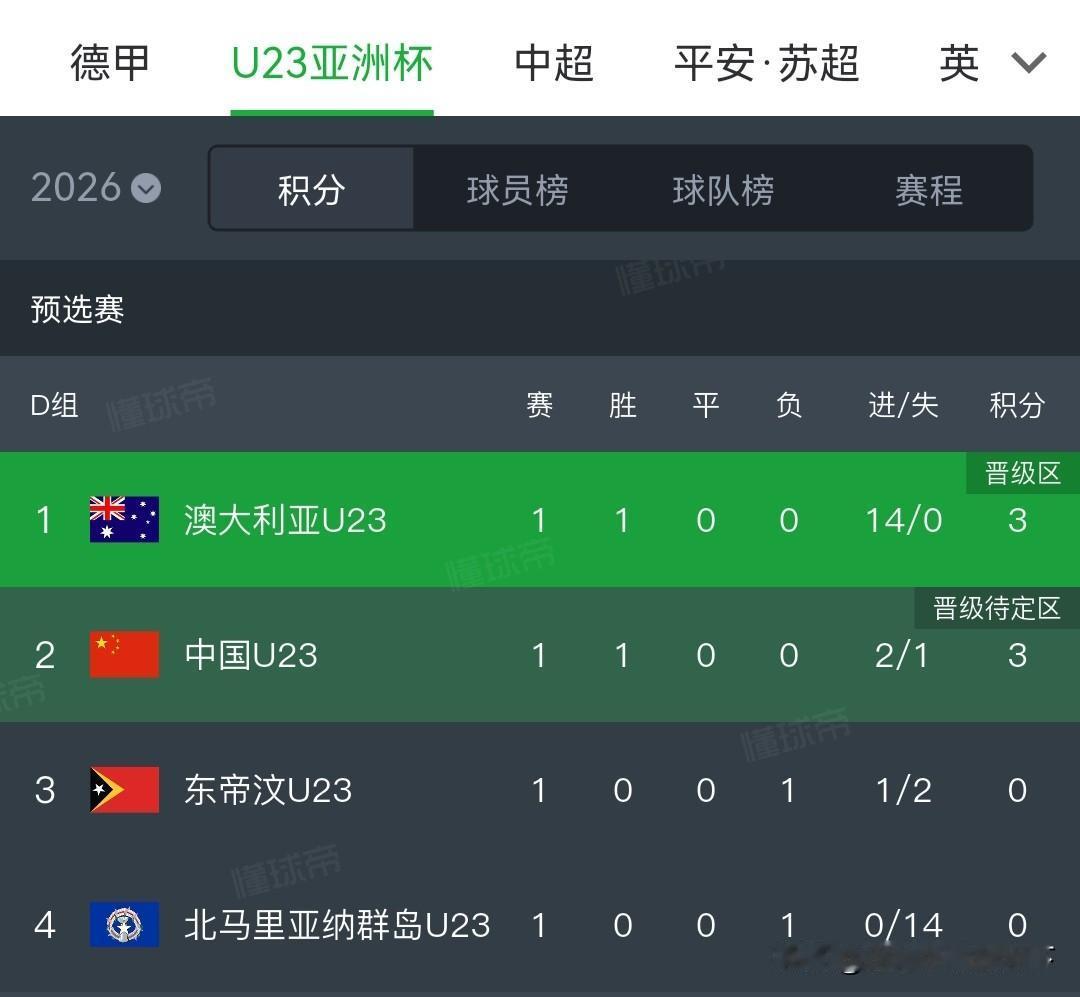Switch to the 德甲 league tab

[110, 63]
